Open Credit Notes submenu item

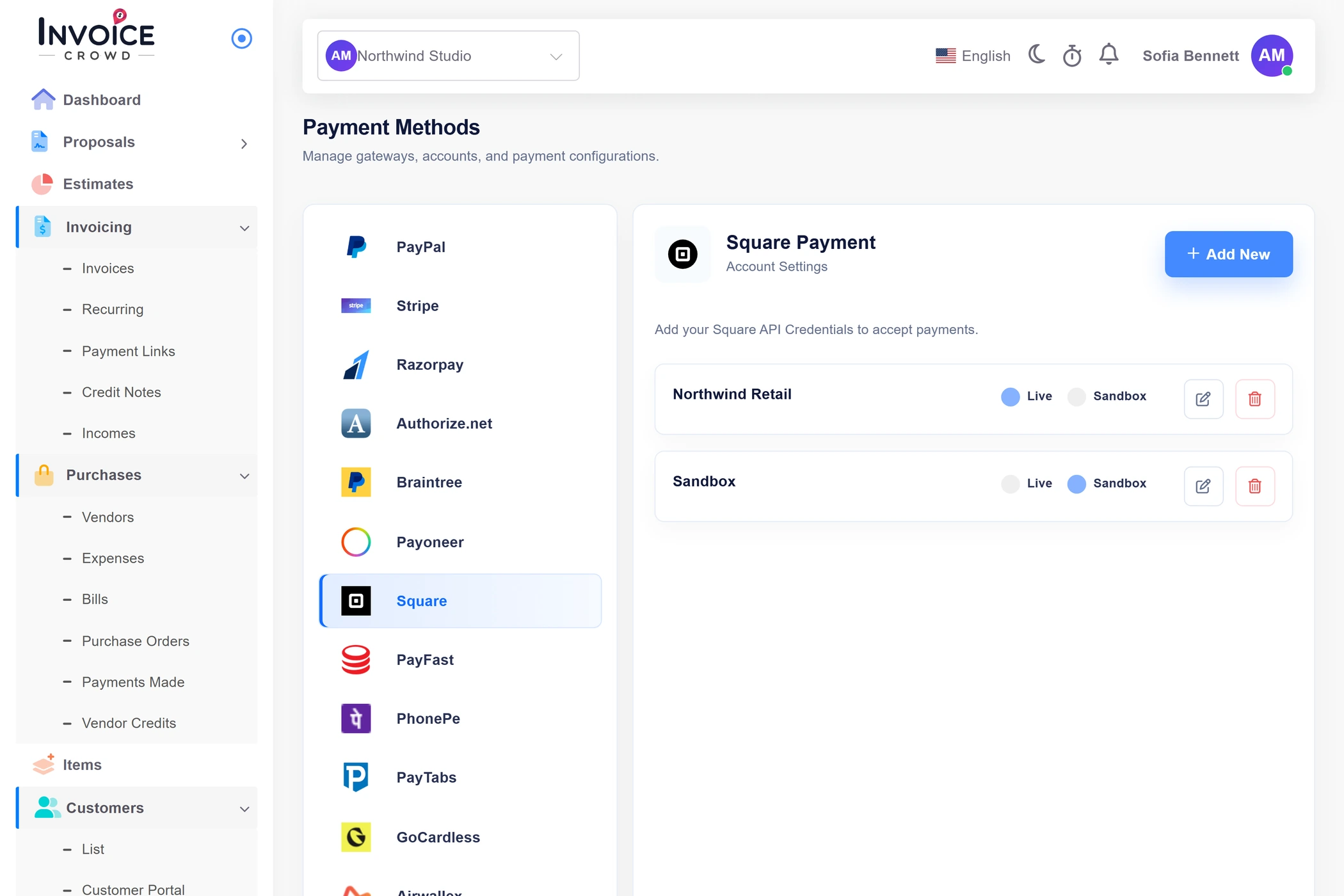[121, 392]
